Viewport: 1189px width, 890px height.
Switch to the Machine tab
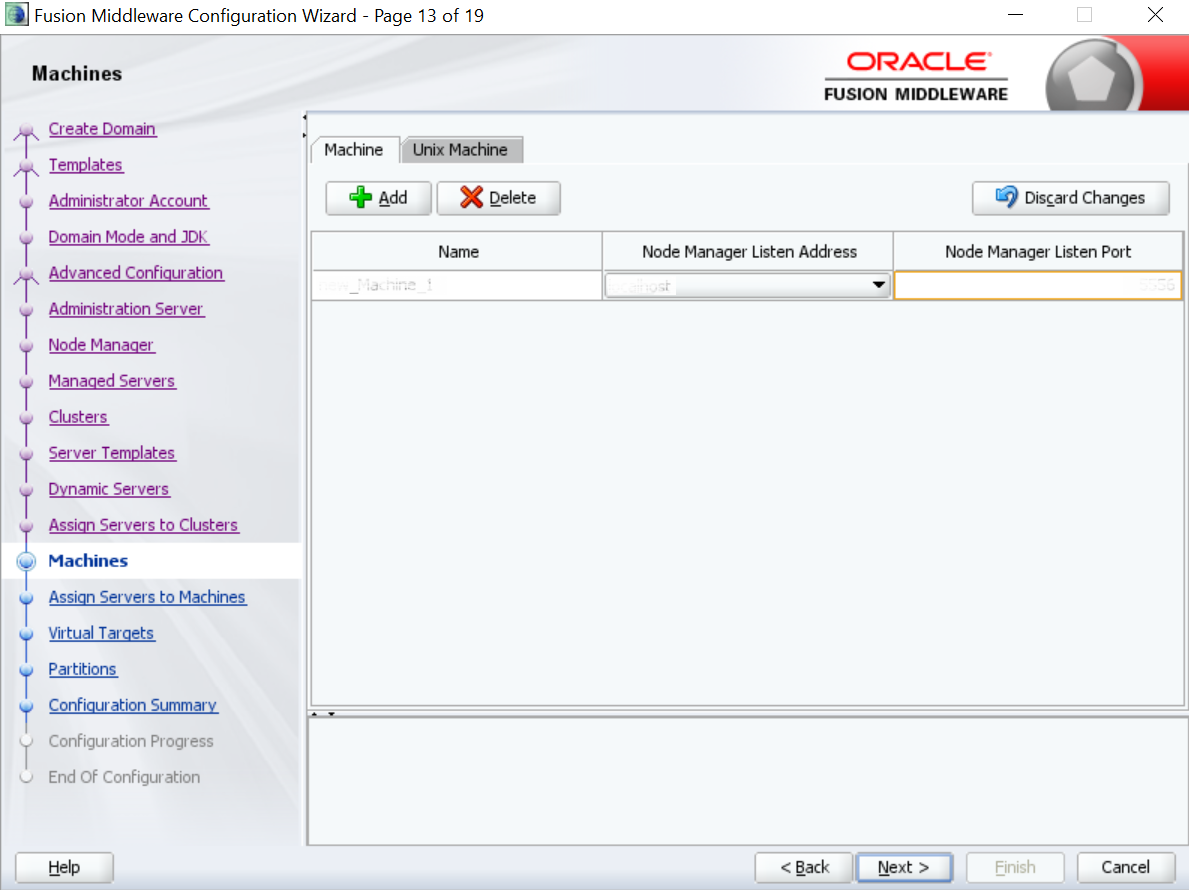click(353, 149)
